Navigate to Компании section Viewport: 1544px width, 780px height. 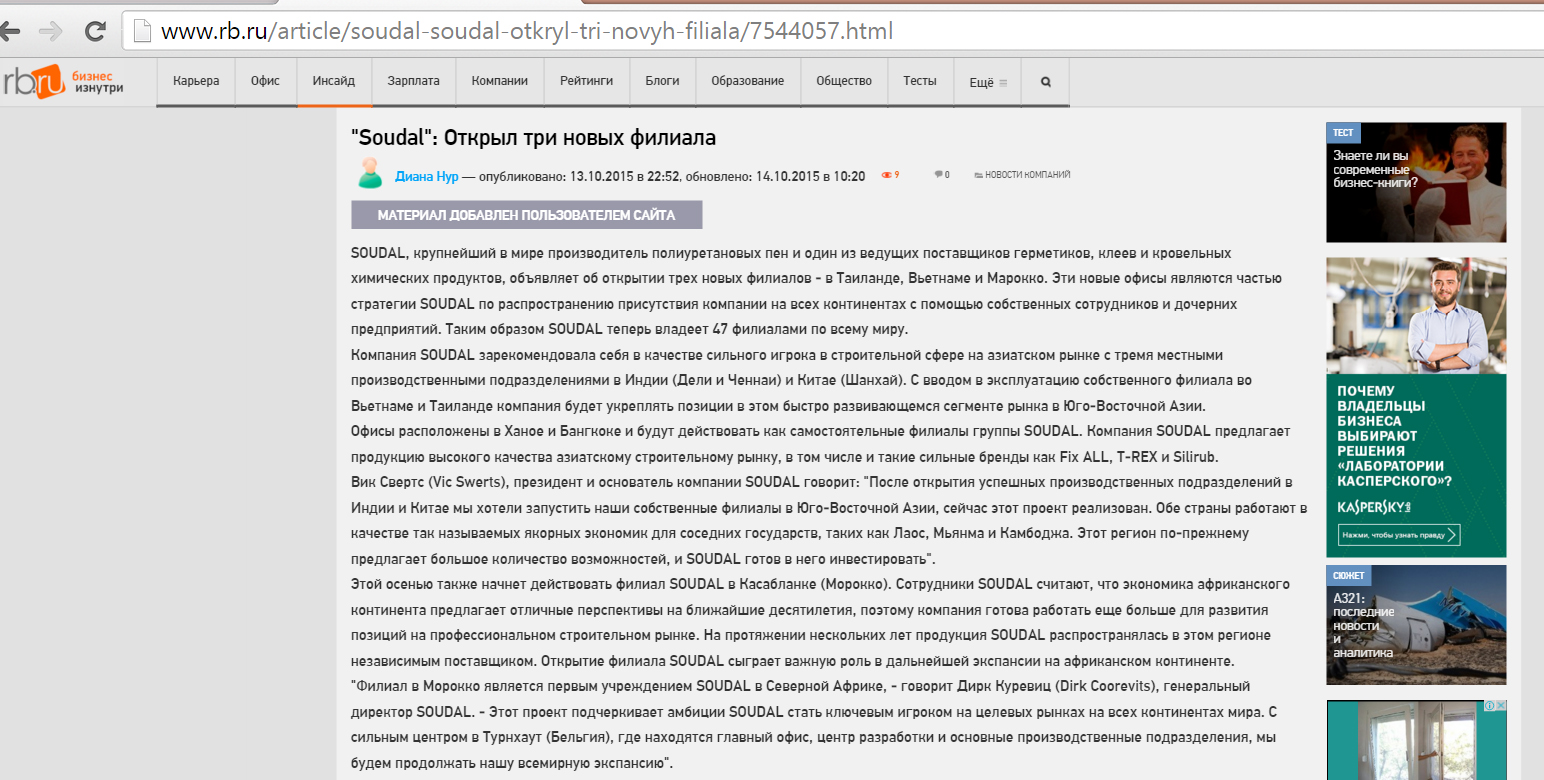pos(500,82)
